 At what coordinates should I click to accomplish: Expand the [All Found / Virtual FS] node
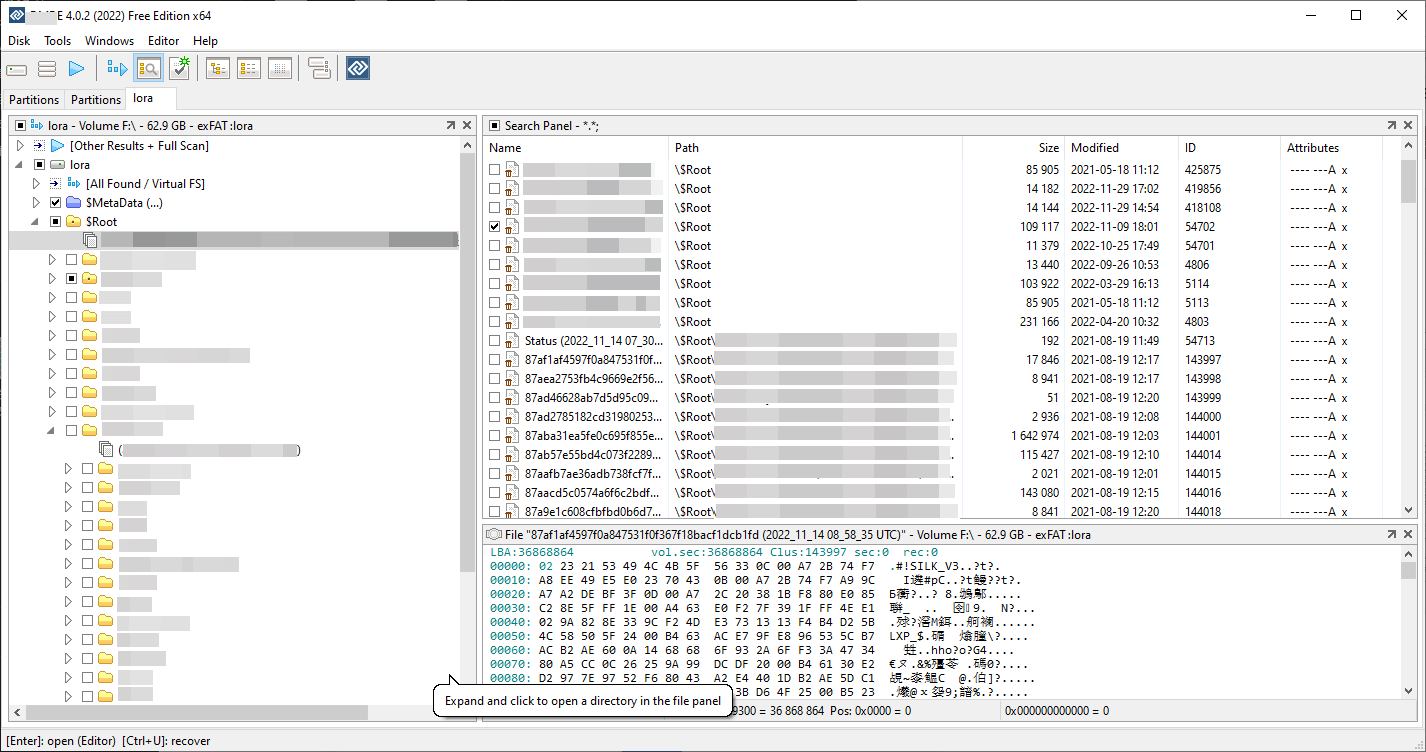[37, 184]
